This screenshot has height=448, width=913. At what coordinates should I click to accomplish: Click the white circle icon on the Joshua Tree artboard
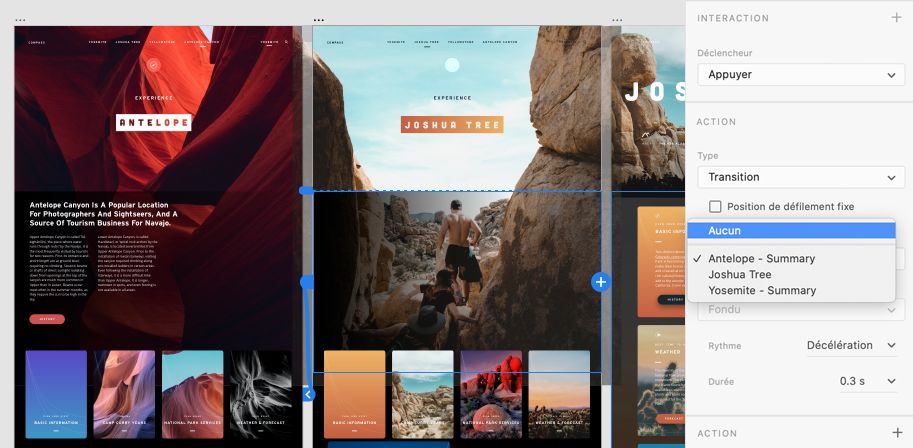point(452,65)
